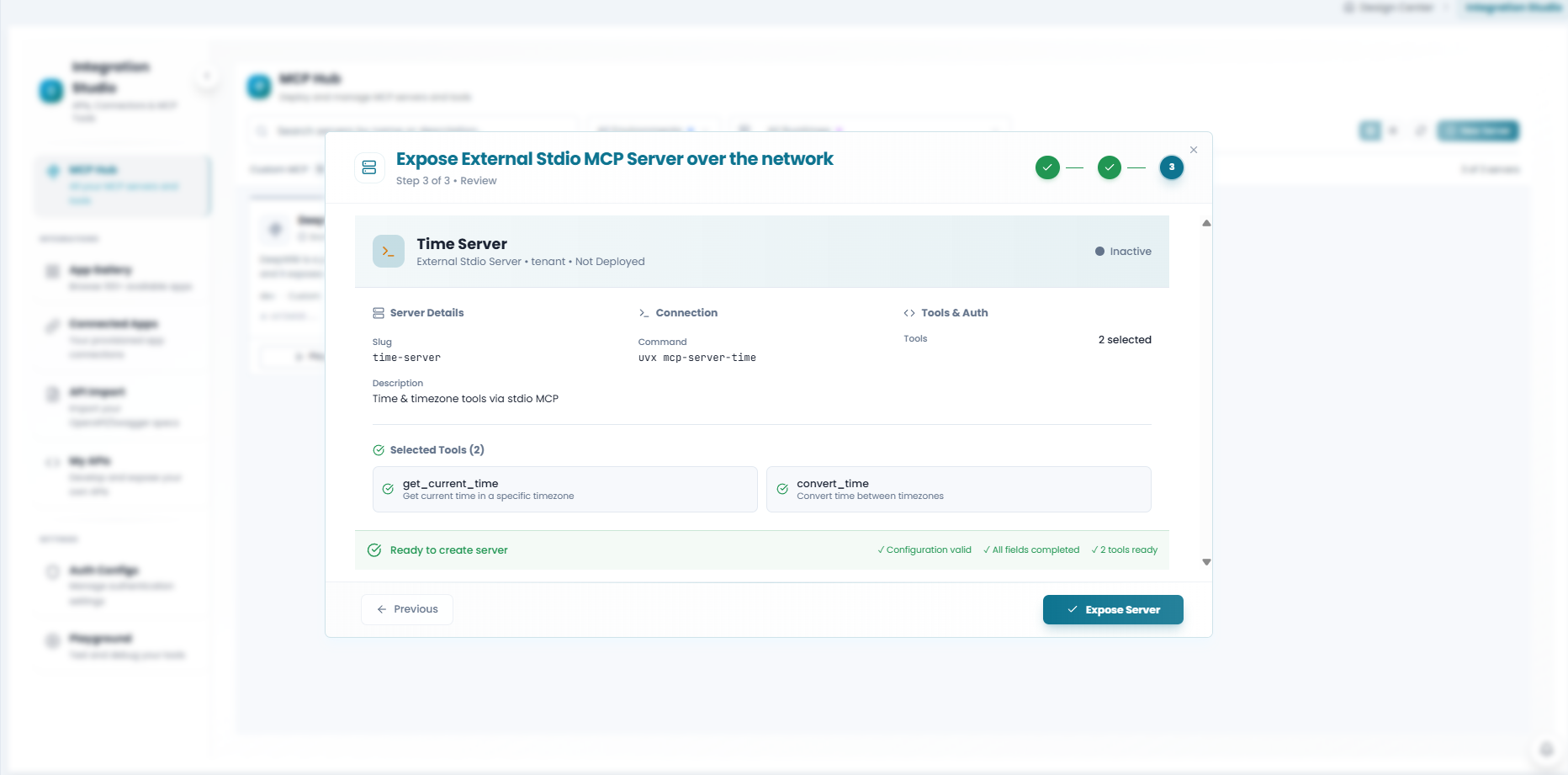Close the Expose External Stdio dialog
The image size is (1568, 775).
click(1194, 150)
